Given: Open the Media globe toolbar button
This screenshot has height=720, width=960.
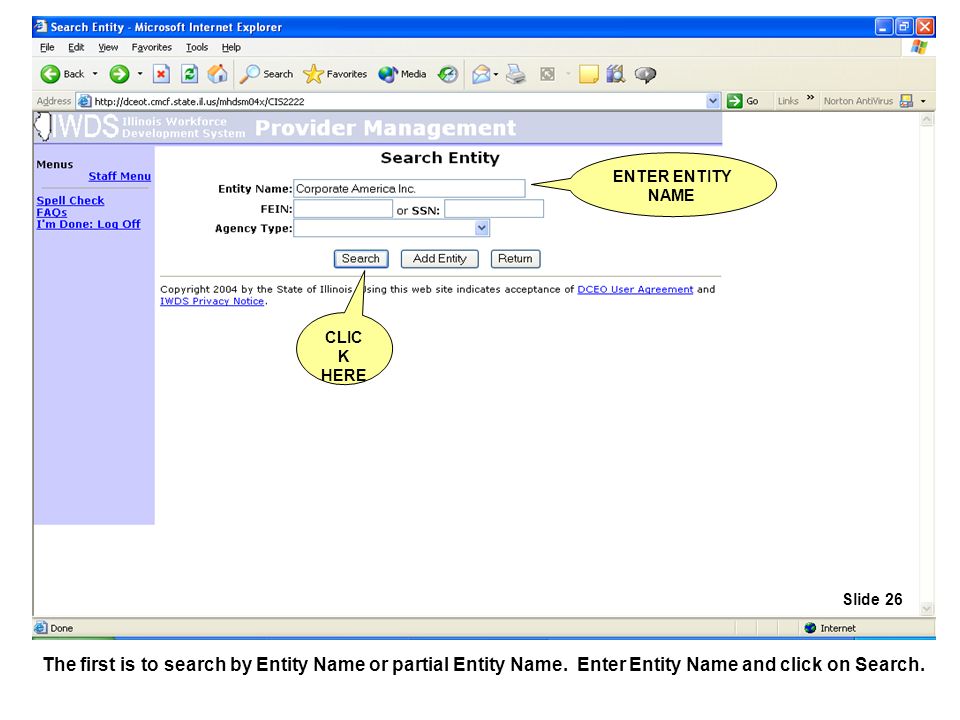Looking at the screenshot, I should point(402,74).
